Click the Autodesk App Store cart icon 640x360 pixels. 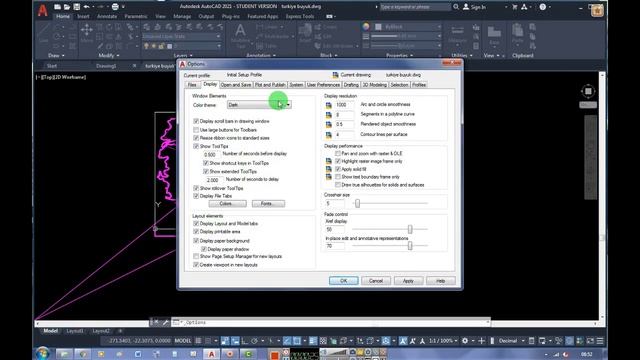point(515,7)
